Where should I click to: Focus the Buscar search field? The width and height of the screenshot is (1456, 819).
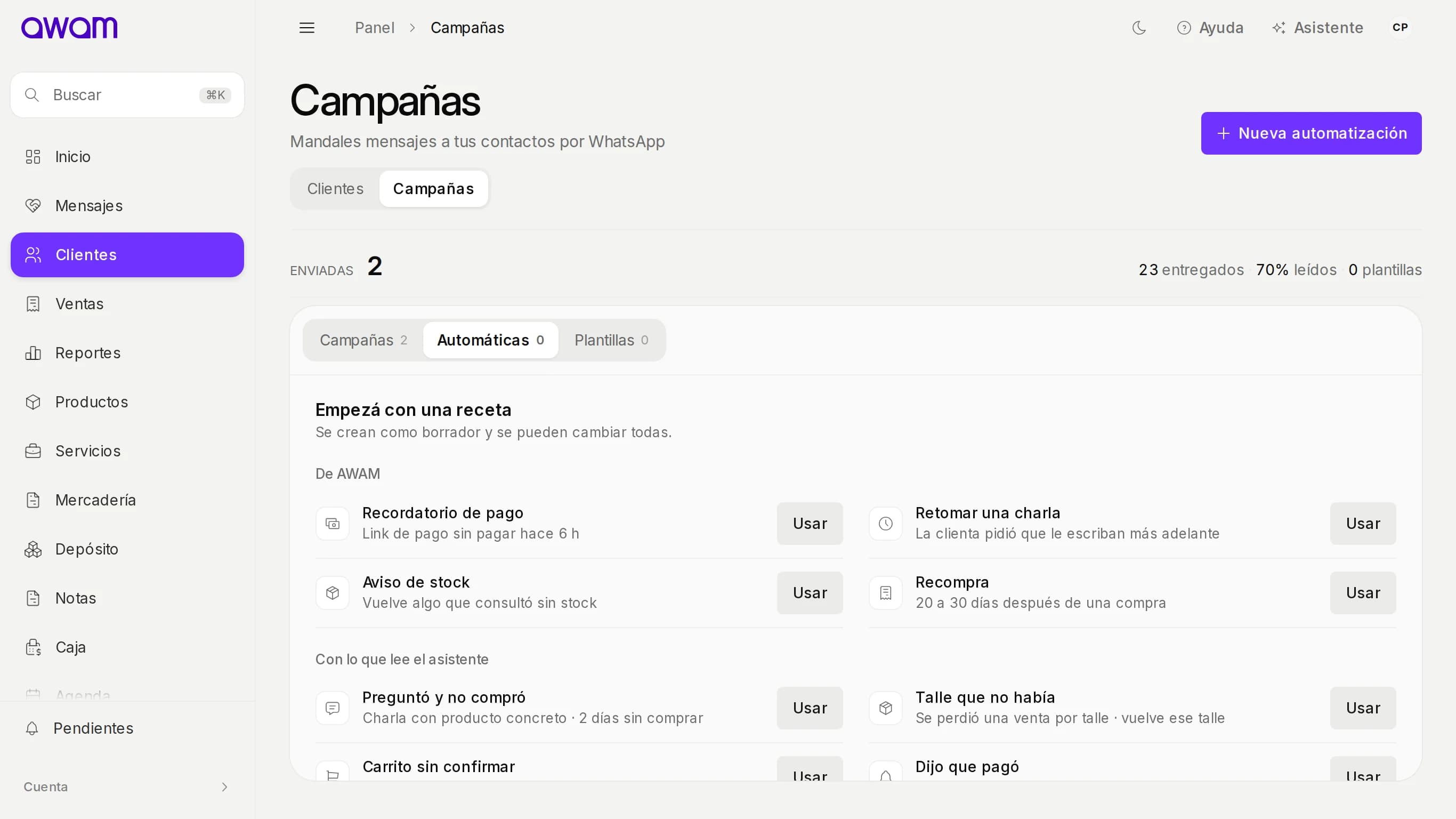[x=127, y=95]
